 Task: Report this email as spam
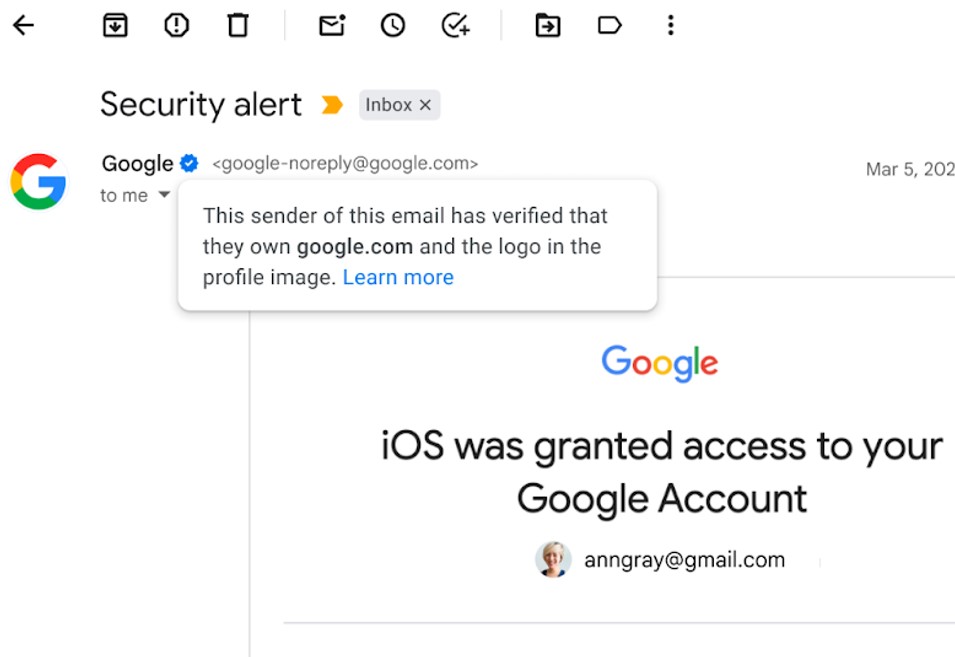coord(177,26)
